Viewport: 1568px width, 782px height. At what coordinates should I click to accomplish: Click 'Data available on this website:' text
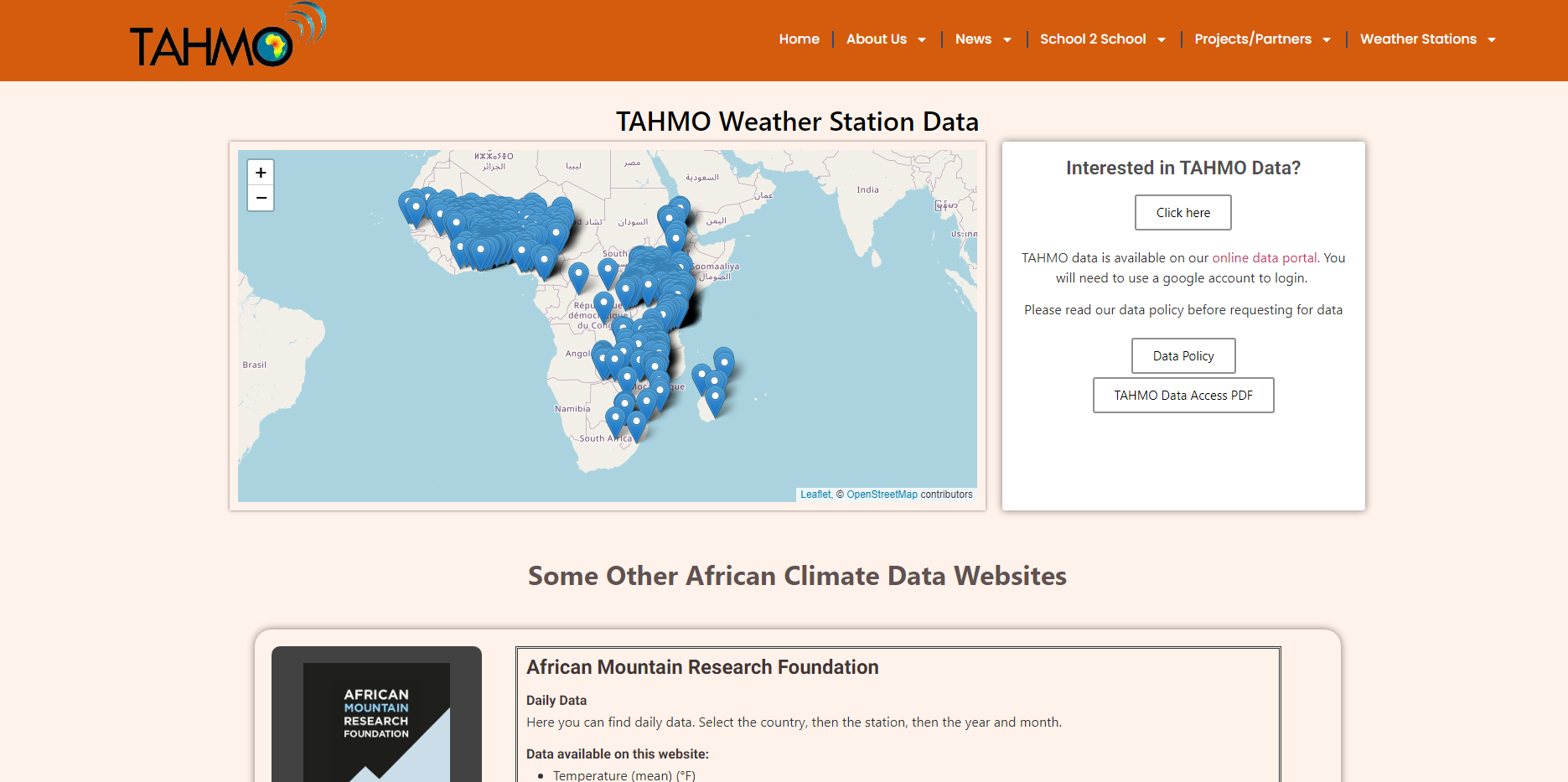[618, 754]
